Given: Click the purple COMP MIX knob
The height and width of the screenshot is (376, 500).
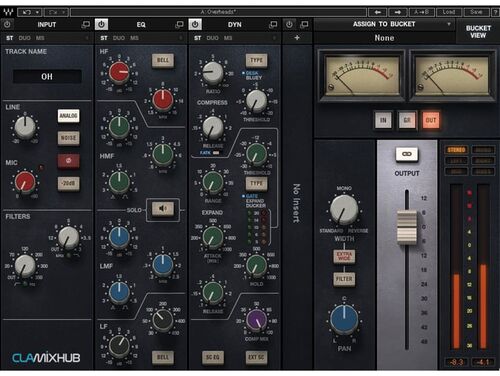Looking at the screenshot, I should pos(256,319).
